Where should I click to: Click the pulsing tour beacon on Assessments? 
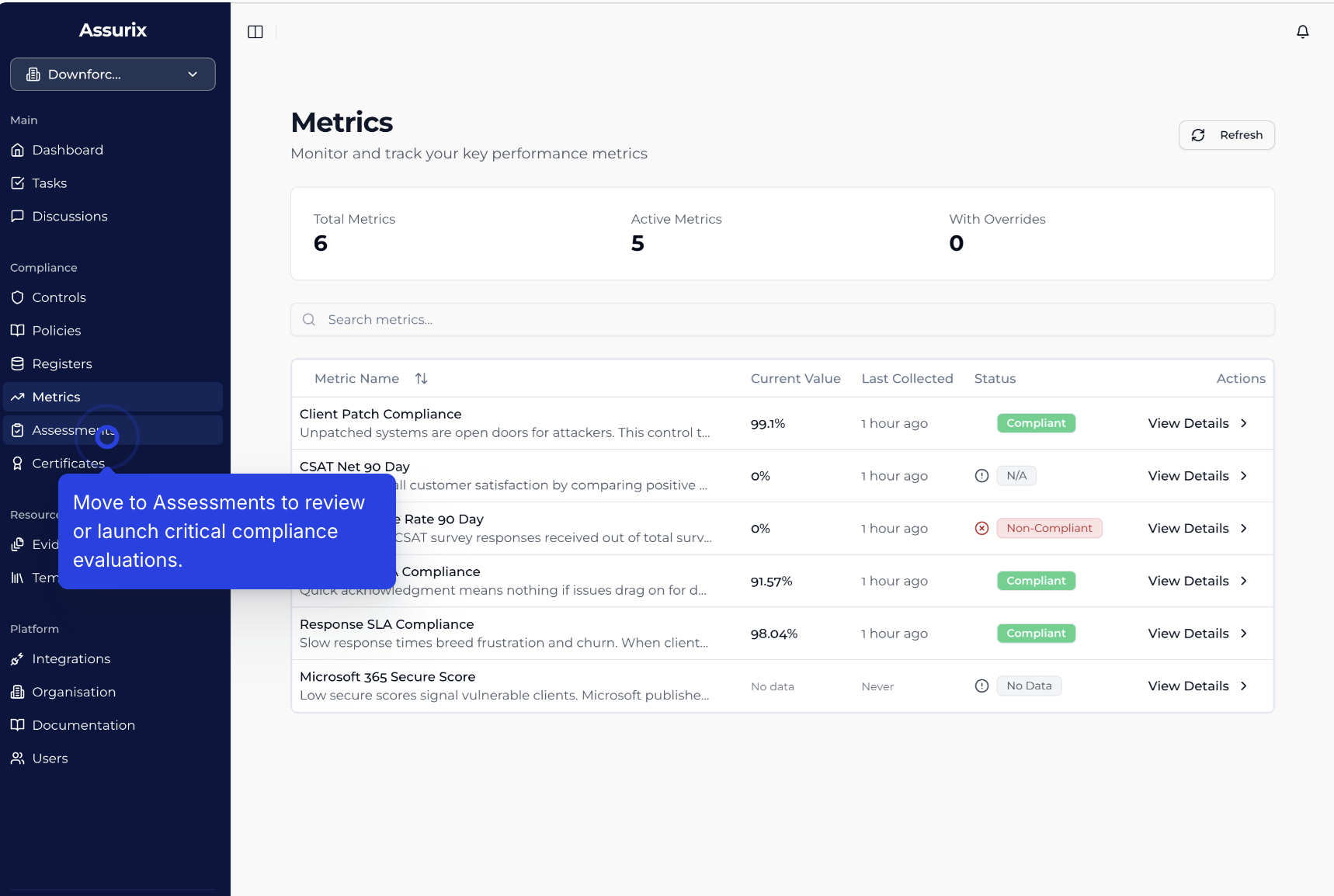107,437
